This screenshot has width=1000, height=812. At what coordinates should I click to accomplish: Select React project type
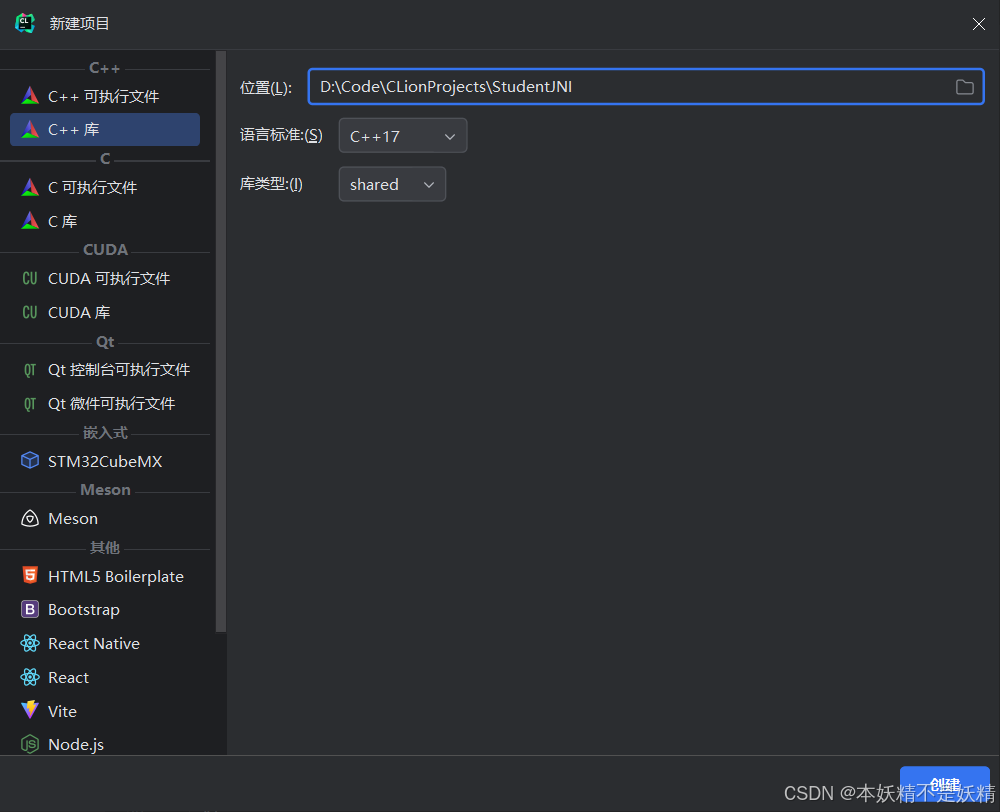point(105,677)
